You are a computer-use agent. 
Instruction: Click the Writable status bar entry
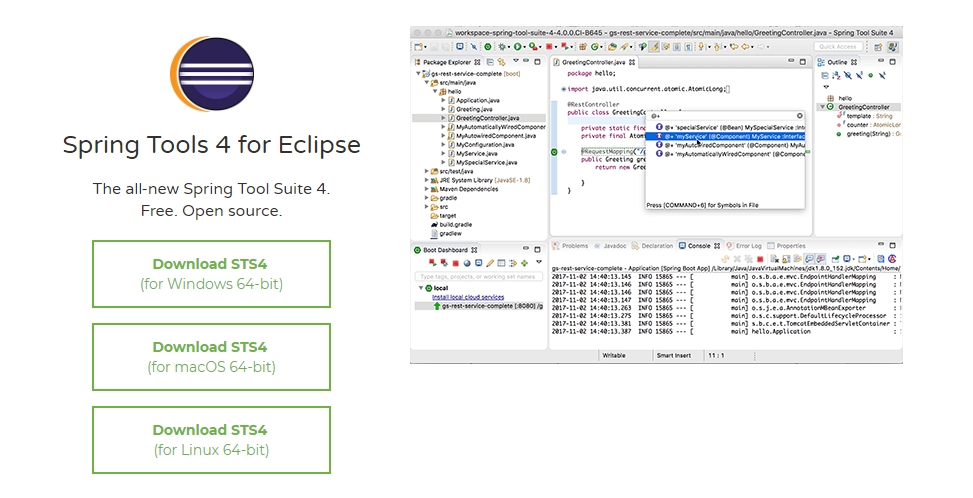[x=614, y=355]
